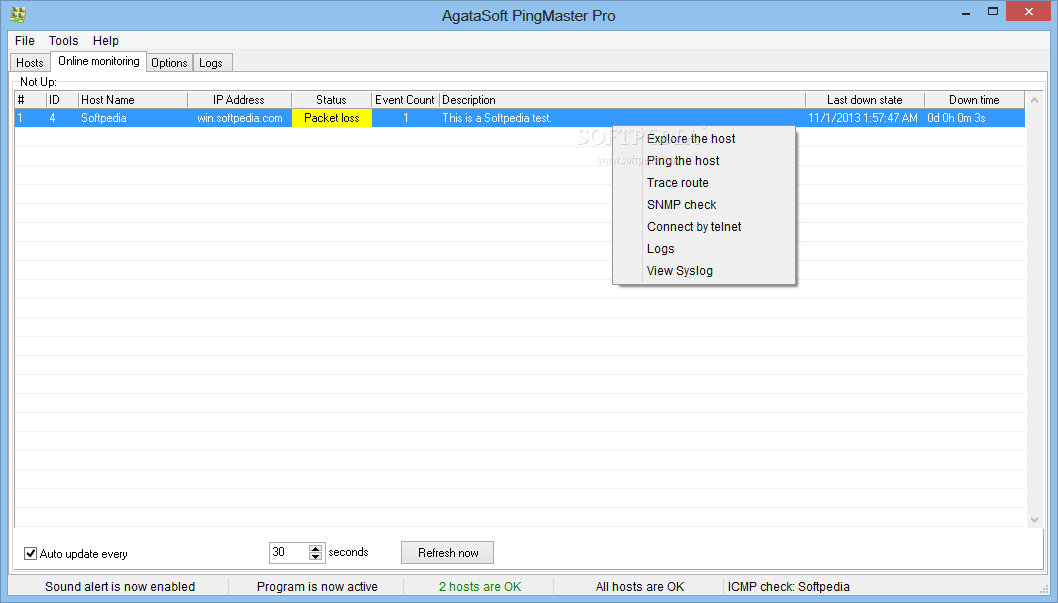Image resolution: width=1058 pixels, height=603 pixels.
Task: Open the Logs tab
Action: (x=211, y=63)
